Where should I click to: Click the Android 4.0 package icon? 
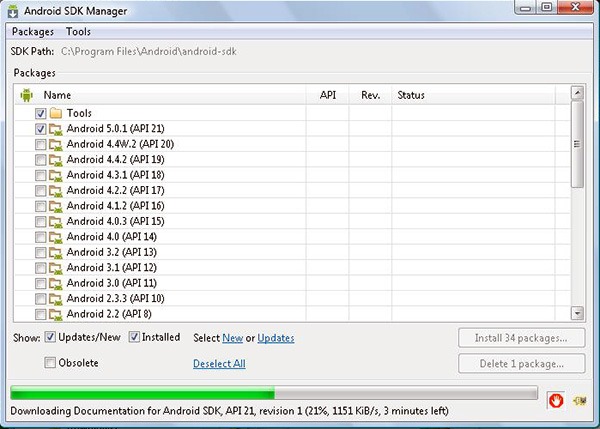[56, 237]
